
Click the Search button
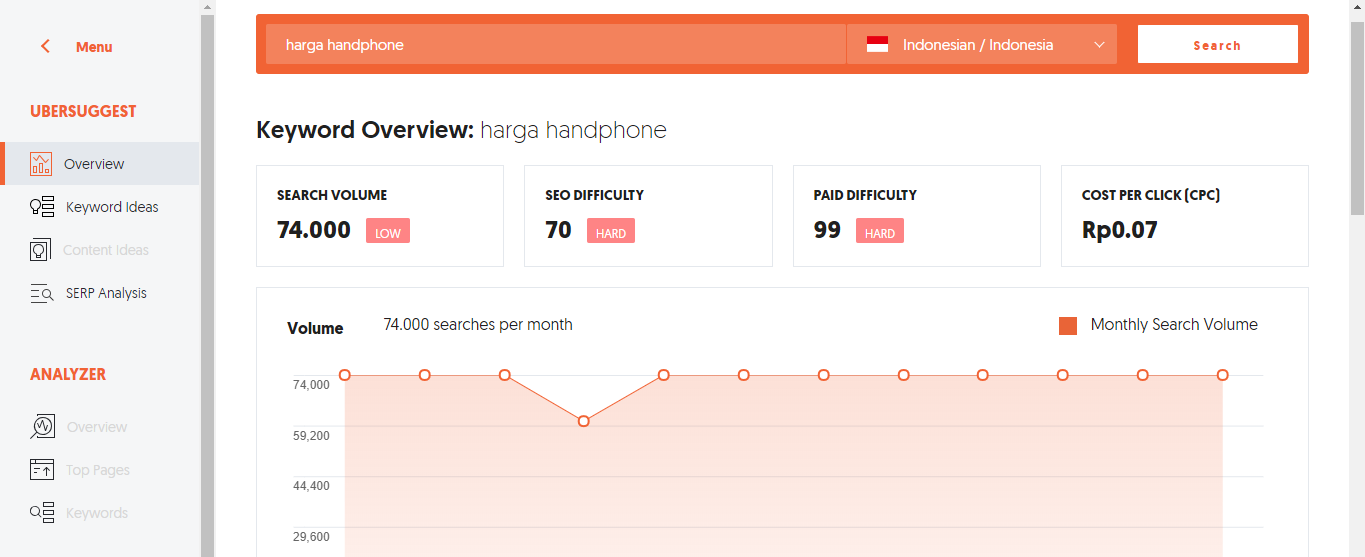point(1217,45)
